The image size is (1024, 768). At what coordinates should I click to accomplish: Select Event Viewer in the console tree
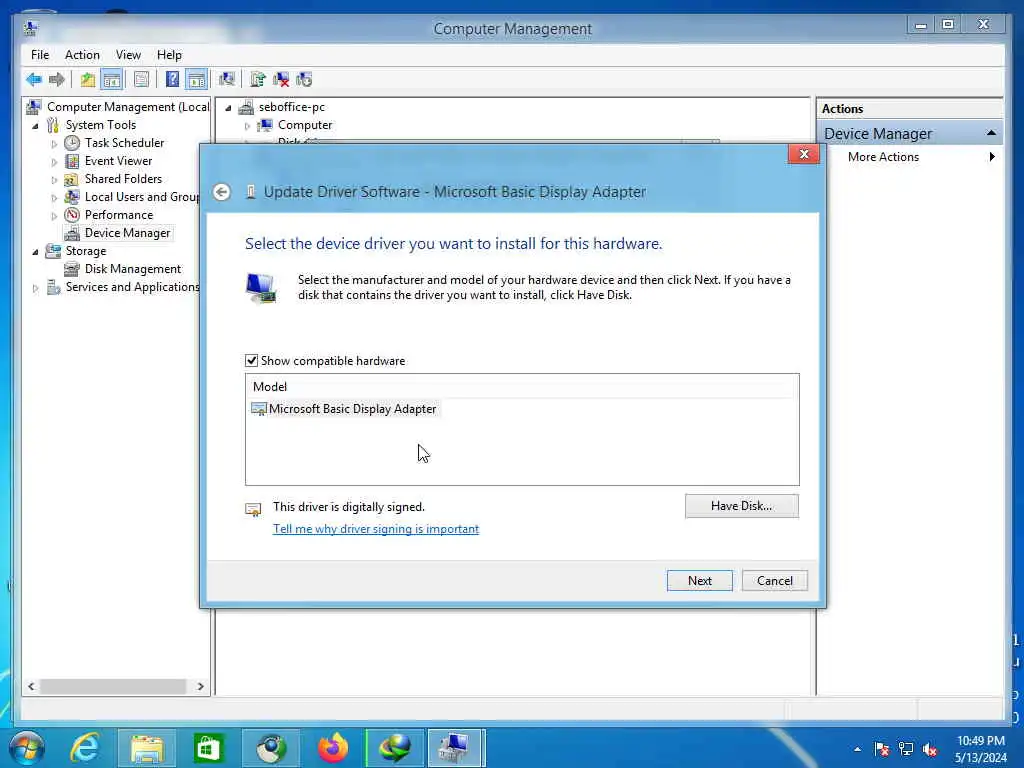[x=118, y=161]
